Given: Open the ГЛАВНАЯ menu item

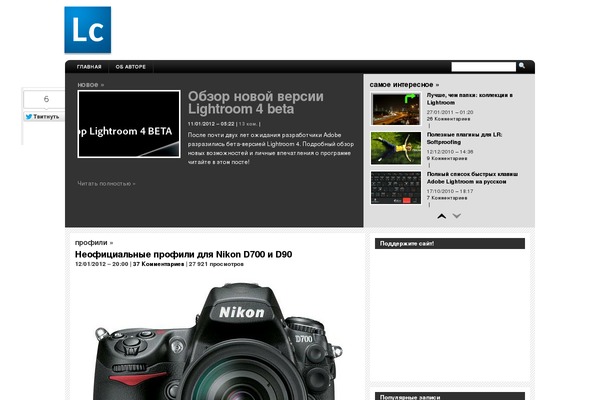Looking at the screenshot, I should [89, 67].
